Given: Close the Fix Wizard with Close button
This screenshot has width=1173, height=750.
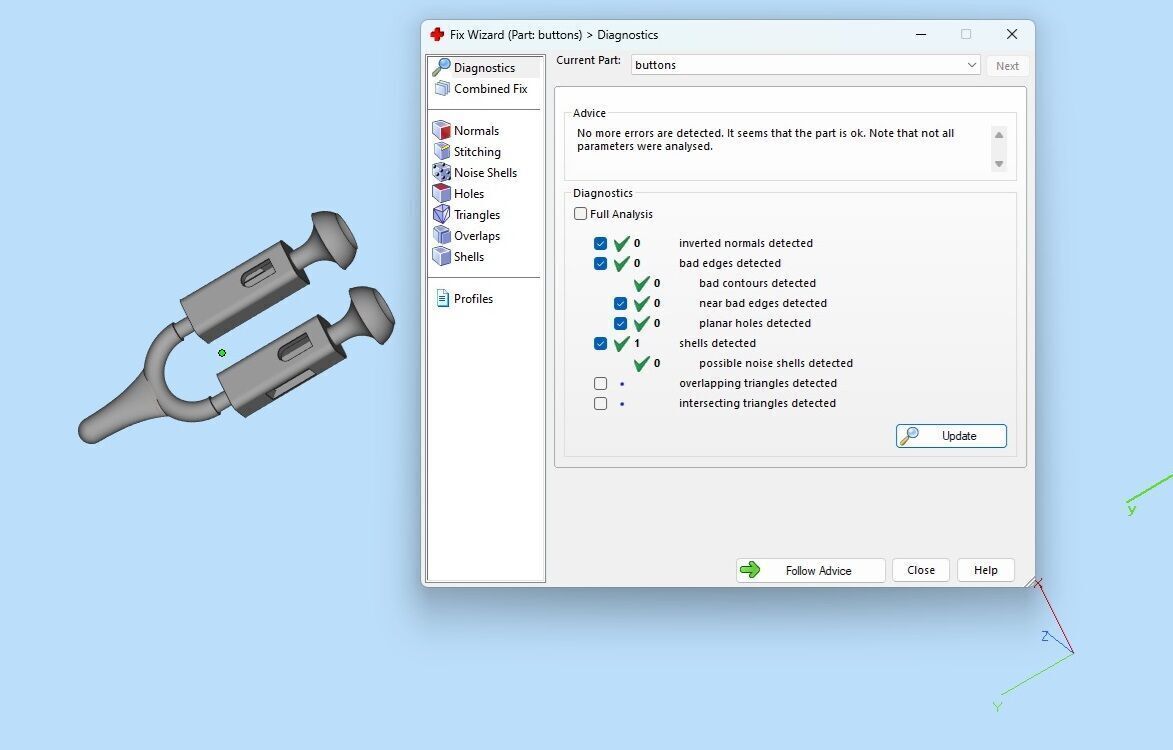Looking at the screenshot, I should 921,570.
